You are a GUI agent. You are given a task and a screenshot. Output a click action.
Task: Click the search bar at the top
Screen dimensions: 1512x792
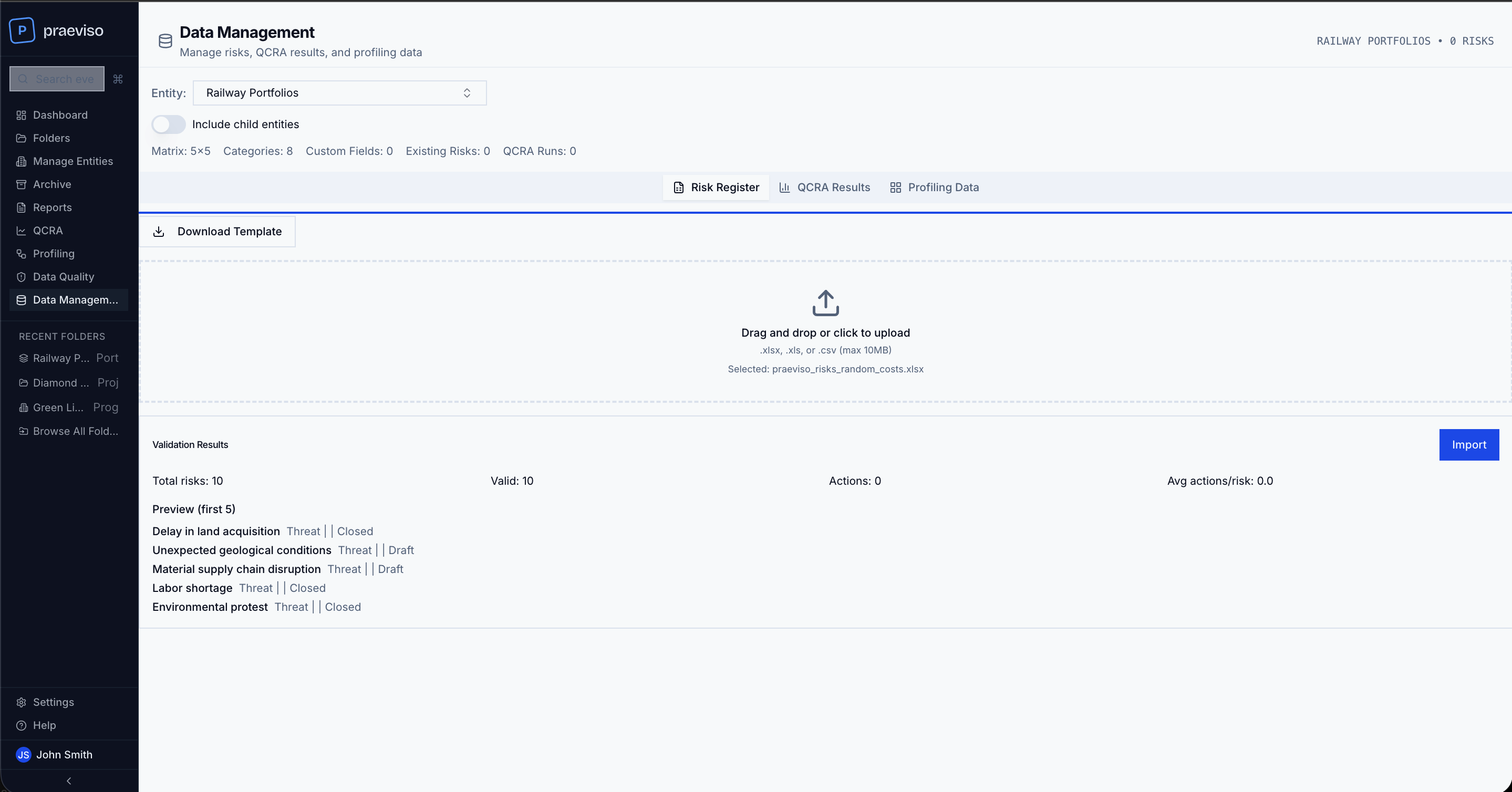[56, 78]
